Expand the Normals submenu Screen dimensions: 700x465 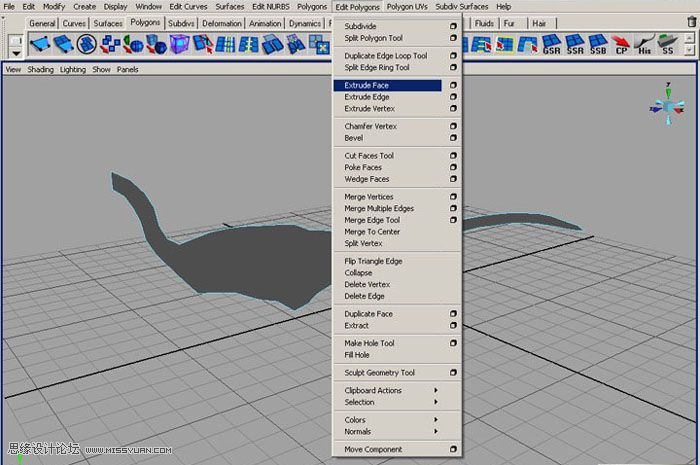point(436,432)
